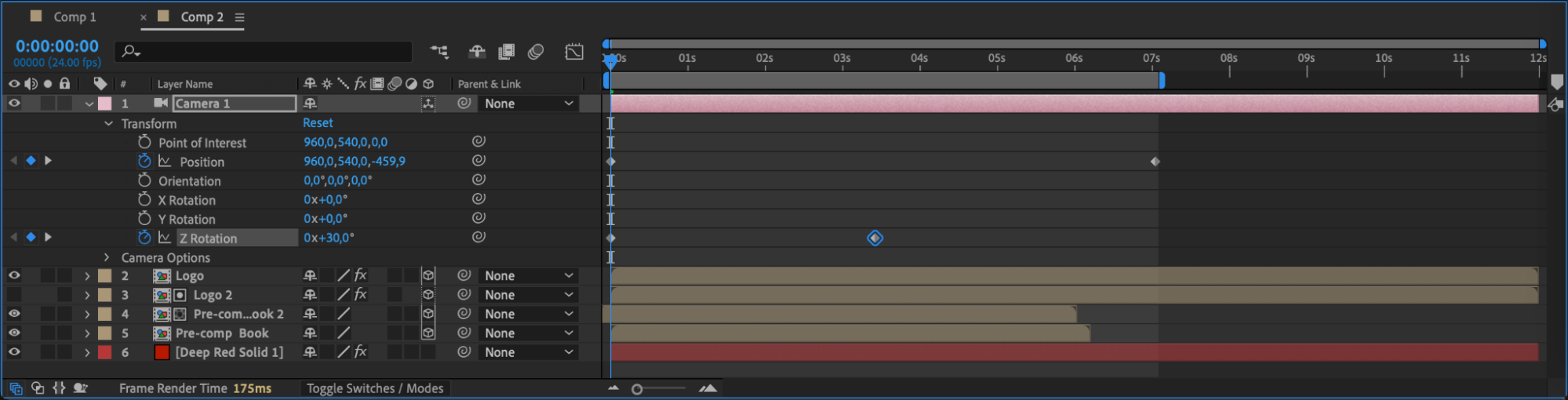
Task: Click the Point of Interest expression pickwhip
Action: click(x=478, y=141)
